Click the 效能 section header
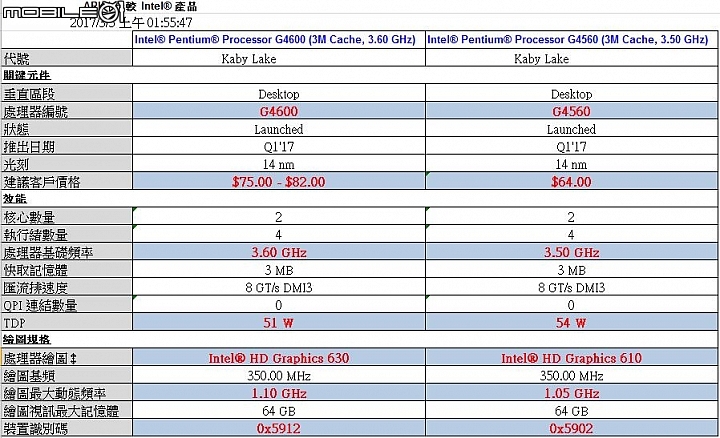 click(15, 199)
